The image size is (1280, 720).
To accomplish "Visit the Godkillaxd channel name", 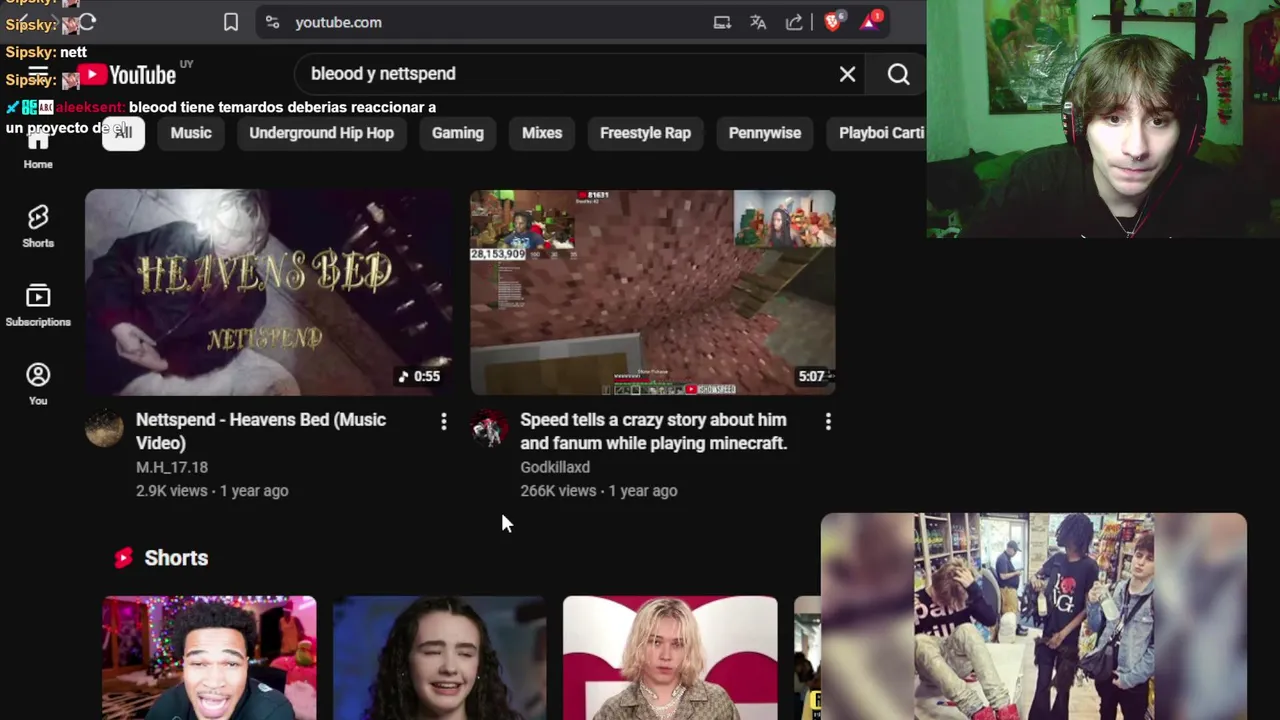I will coord(555,467).
